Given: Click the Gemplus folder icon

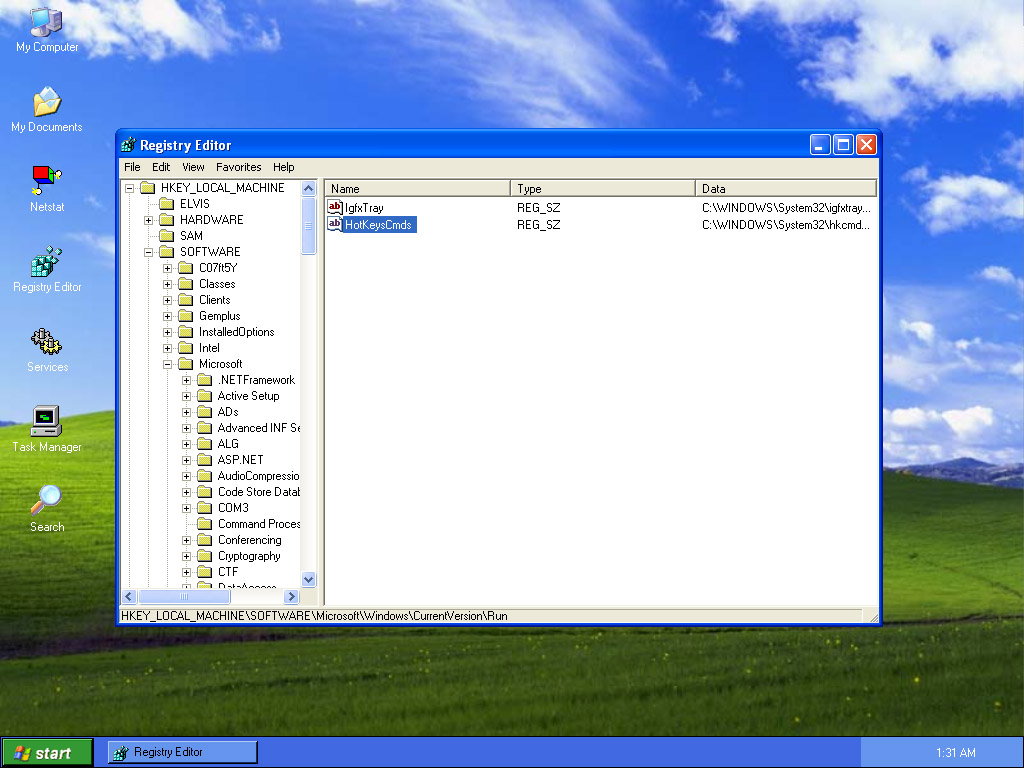Looking at the screenshot, I should coord(185,316).
